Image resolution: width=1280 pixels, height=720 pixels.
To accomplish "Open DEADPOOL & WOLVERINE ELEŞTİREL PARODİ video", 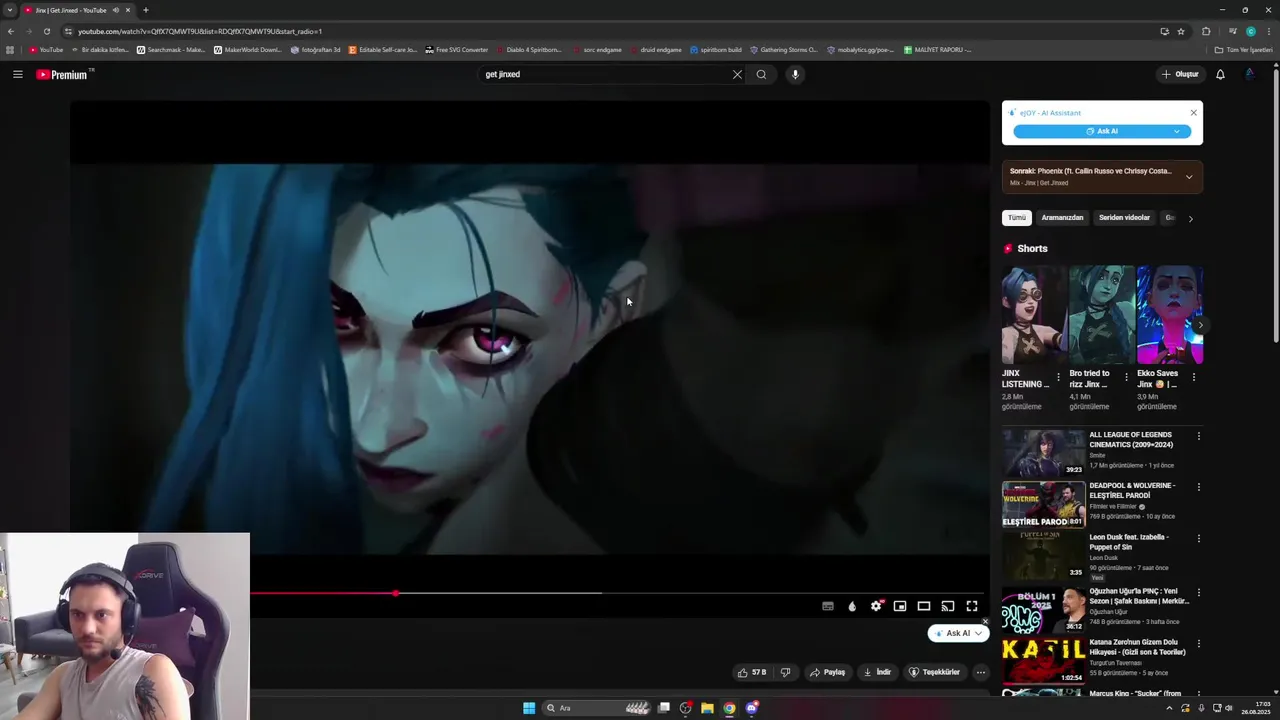I will coord(1043,504).
